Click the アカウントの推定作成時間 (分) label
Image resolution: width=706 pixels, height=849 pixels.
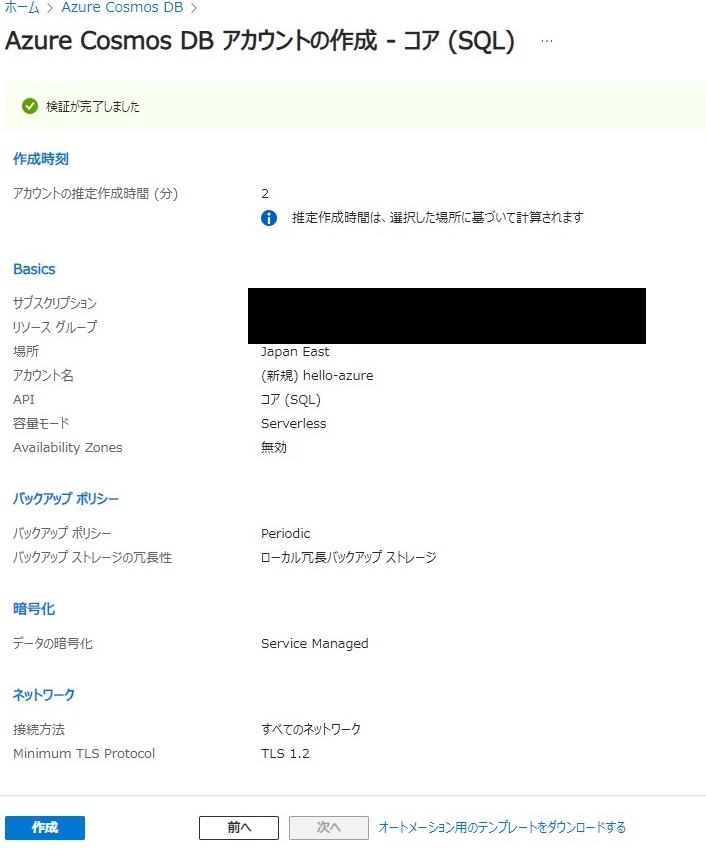coord(95,193)
